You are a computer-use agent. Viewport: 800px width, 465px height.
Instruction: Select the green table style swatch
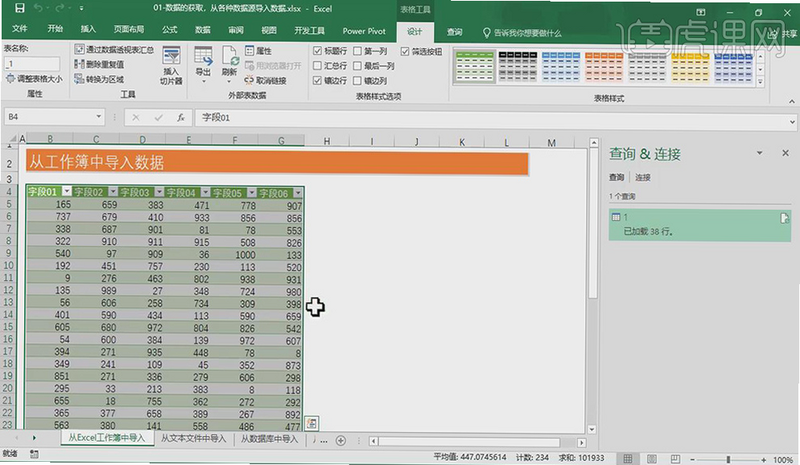[474, 66]
